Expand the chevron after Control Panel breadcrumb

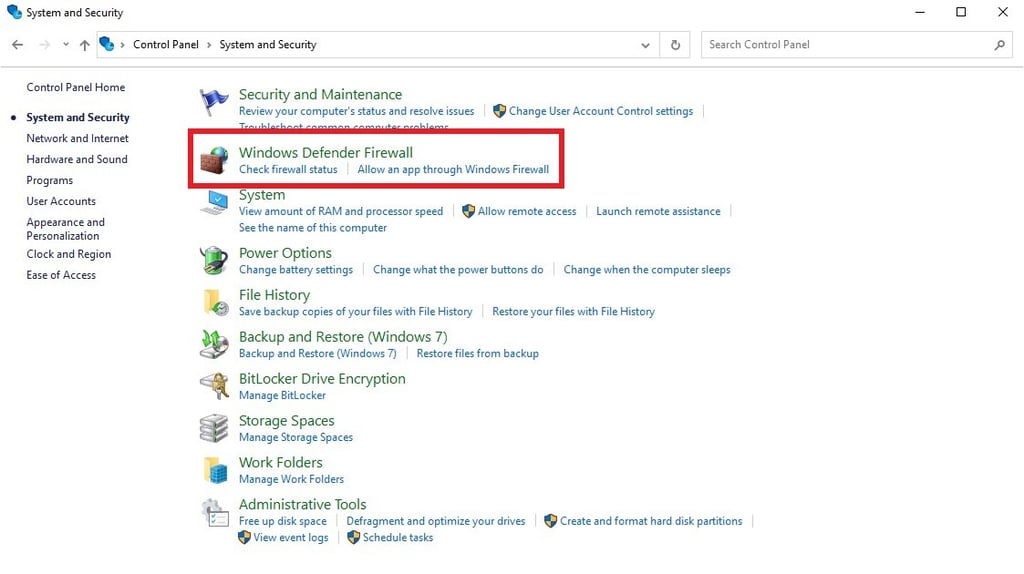click(x=209, y=44)
